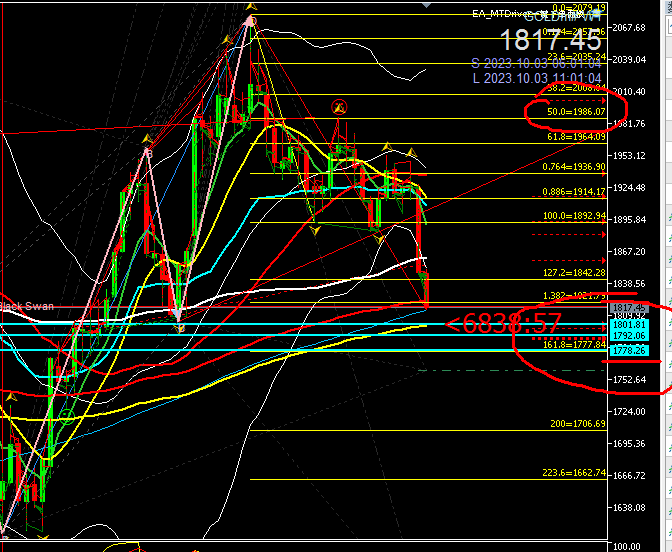Select Fibonacci label 50.0=1986.07

576,112
